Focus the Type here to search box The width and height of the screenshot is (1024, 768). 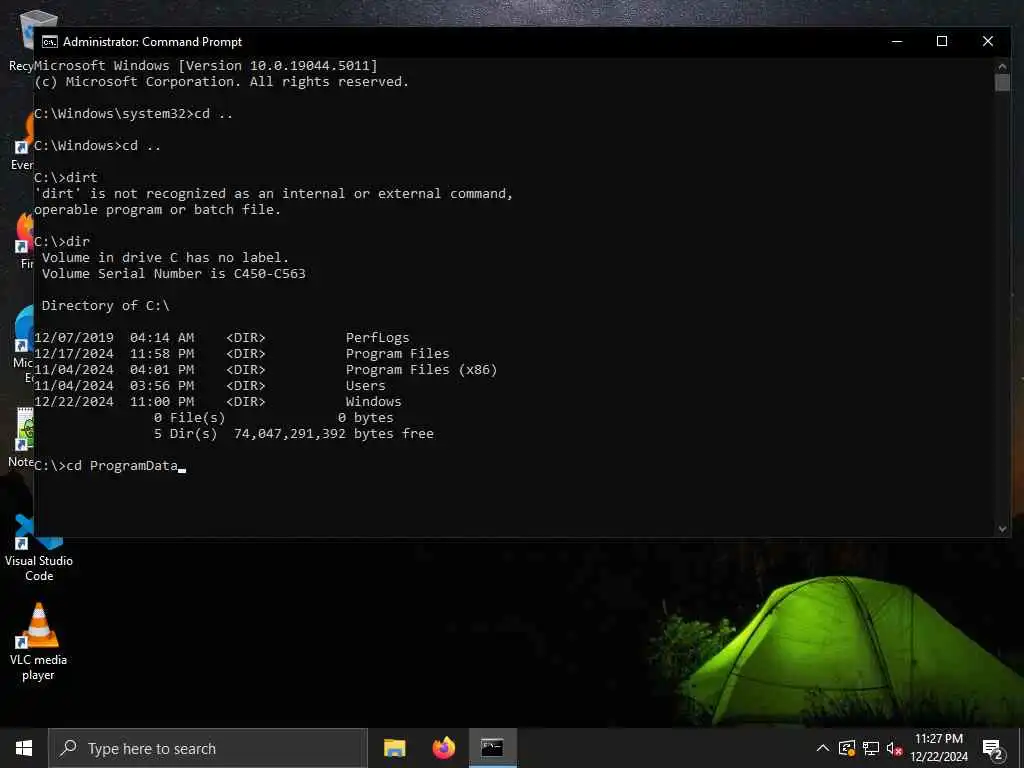(208, 748)
